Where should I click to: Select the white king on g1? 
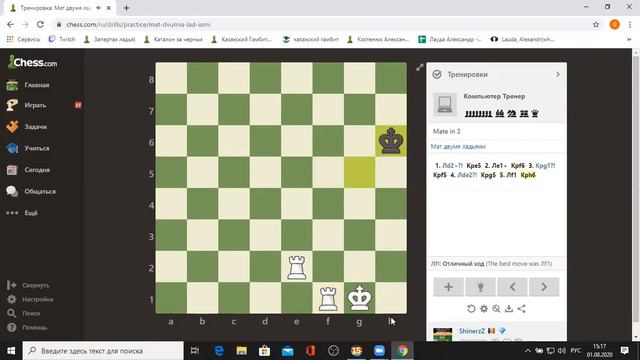(360, 298)
